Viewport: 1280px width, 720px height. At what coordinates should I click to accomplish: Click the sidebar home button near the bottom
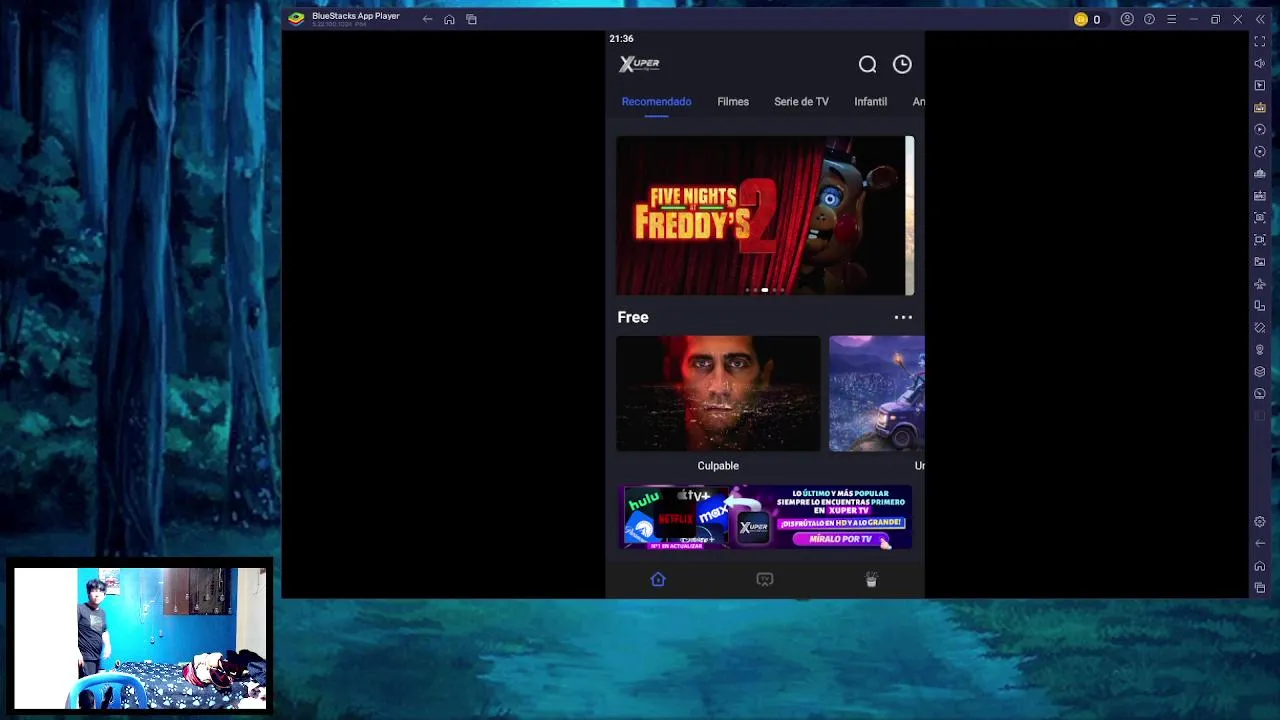click(1260, 566)
